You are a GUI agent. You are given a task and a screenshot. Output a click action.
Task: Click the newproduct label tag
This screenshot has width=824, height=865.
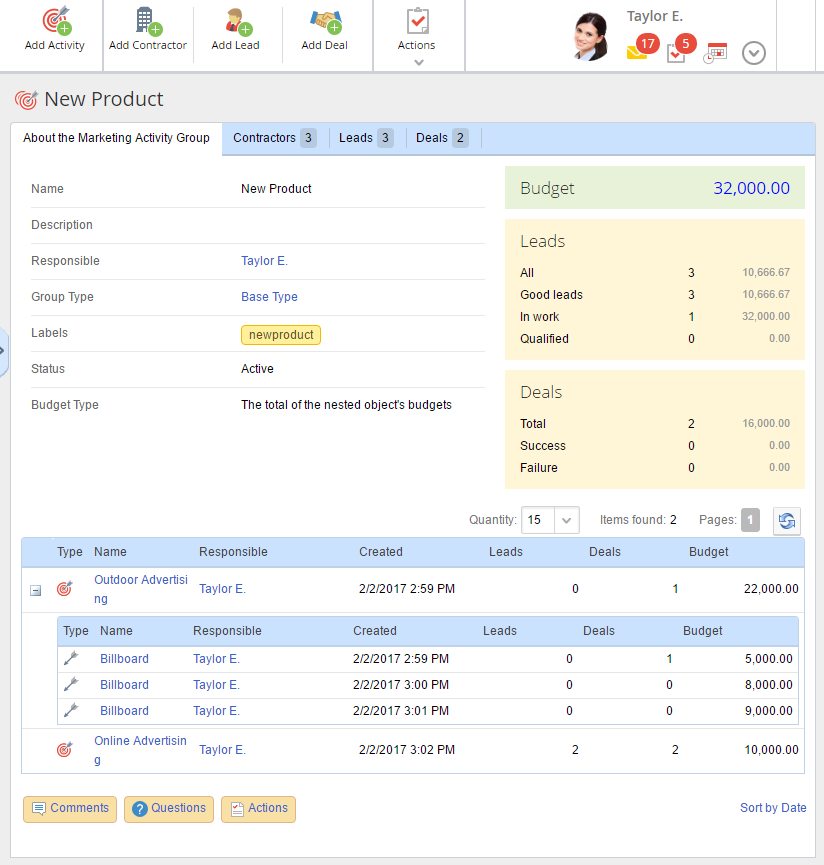coord(281,335)
